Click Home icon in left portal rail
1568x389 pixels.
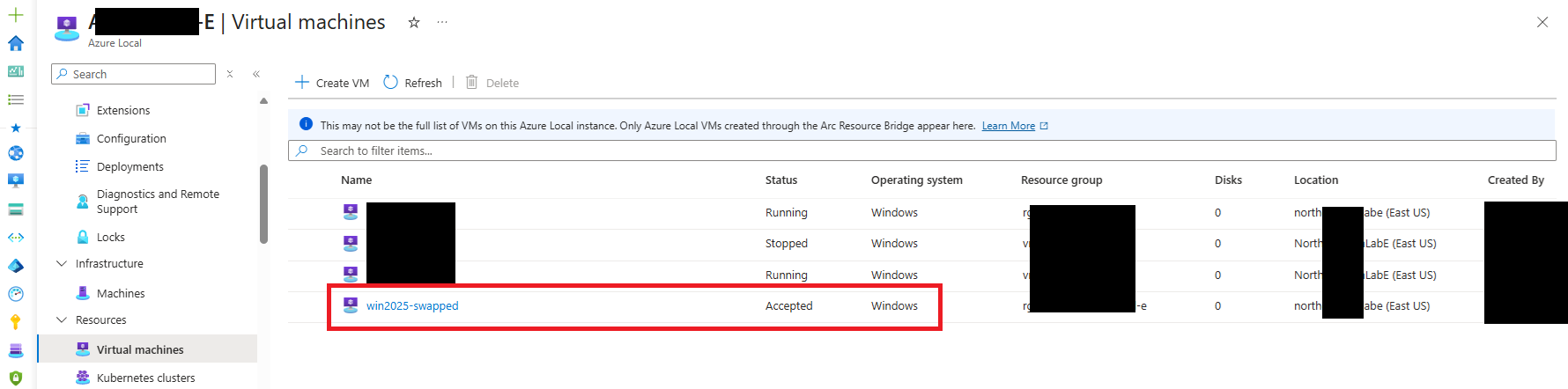[x=16, y=43]
